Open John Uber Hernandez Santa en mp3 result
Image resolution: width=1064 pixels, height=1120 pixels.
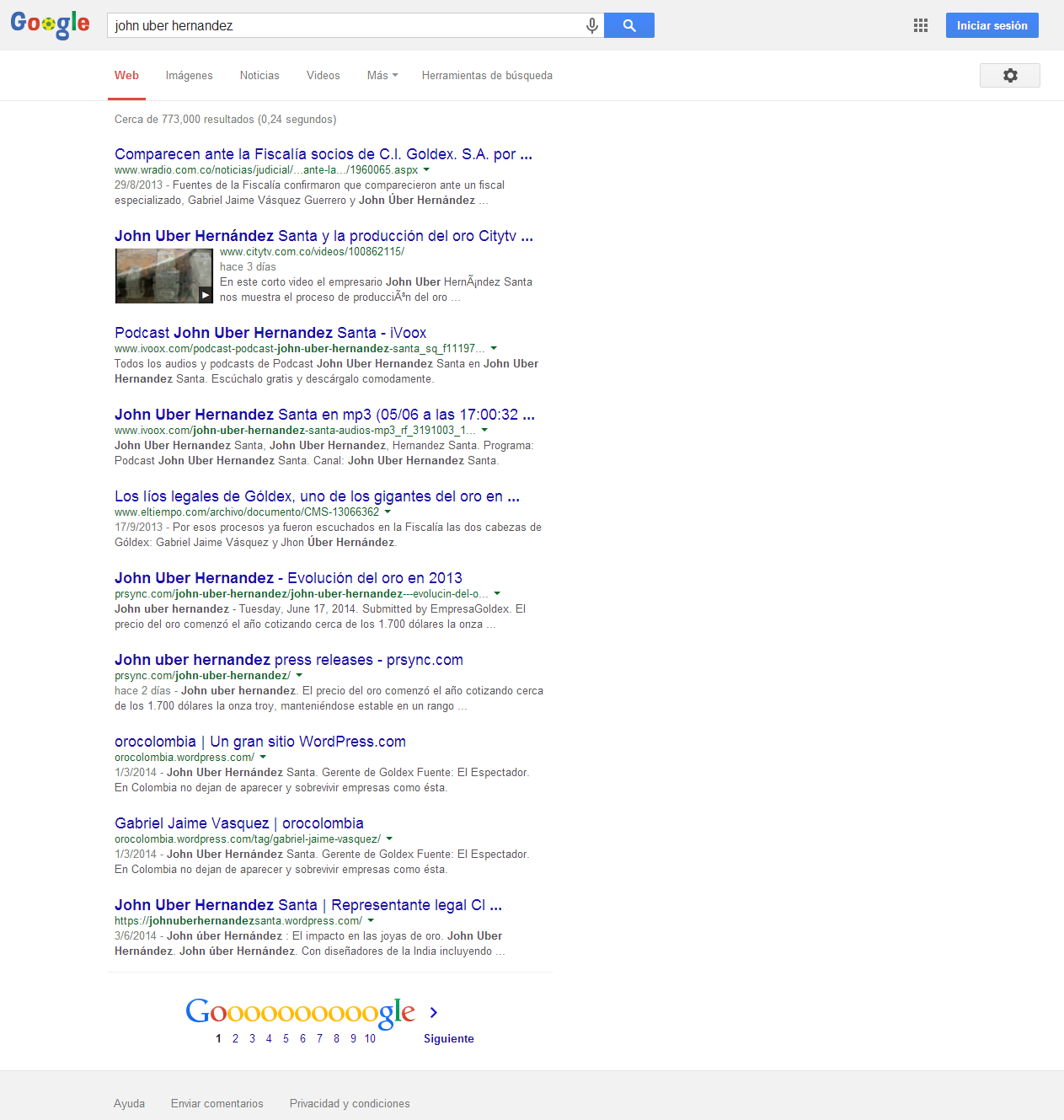325,415
